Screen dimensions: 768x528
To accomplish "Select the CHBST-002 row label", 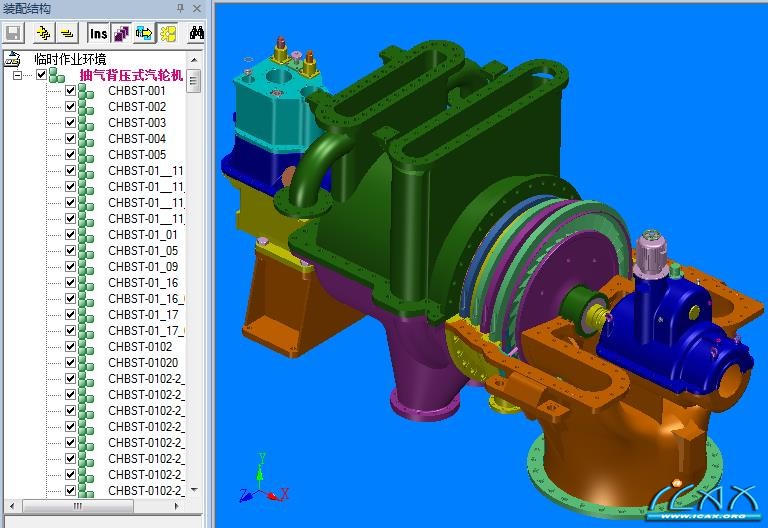I will pyautogui.click(x=137, y=107).
